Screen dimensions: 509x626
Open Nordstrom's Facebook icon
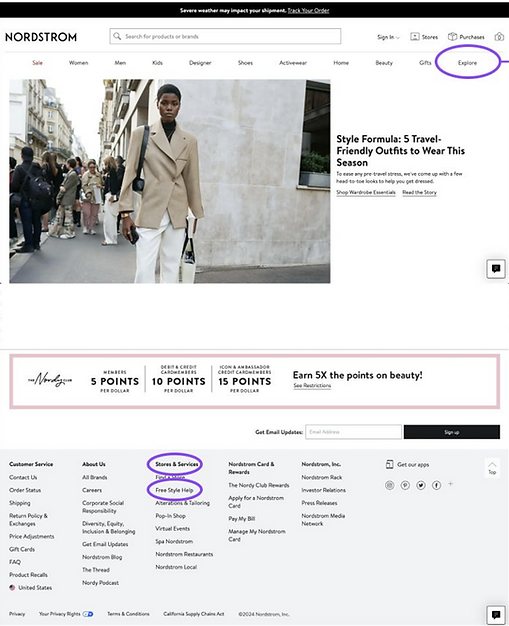click(436, 485)
